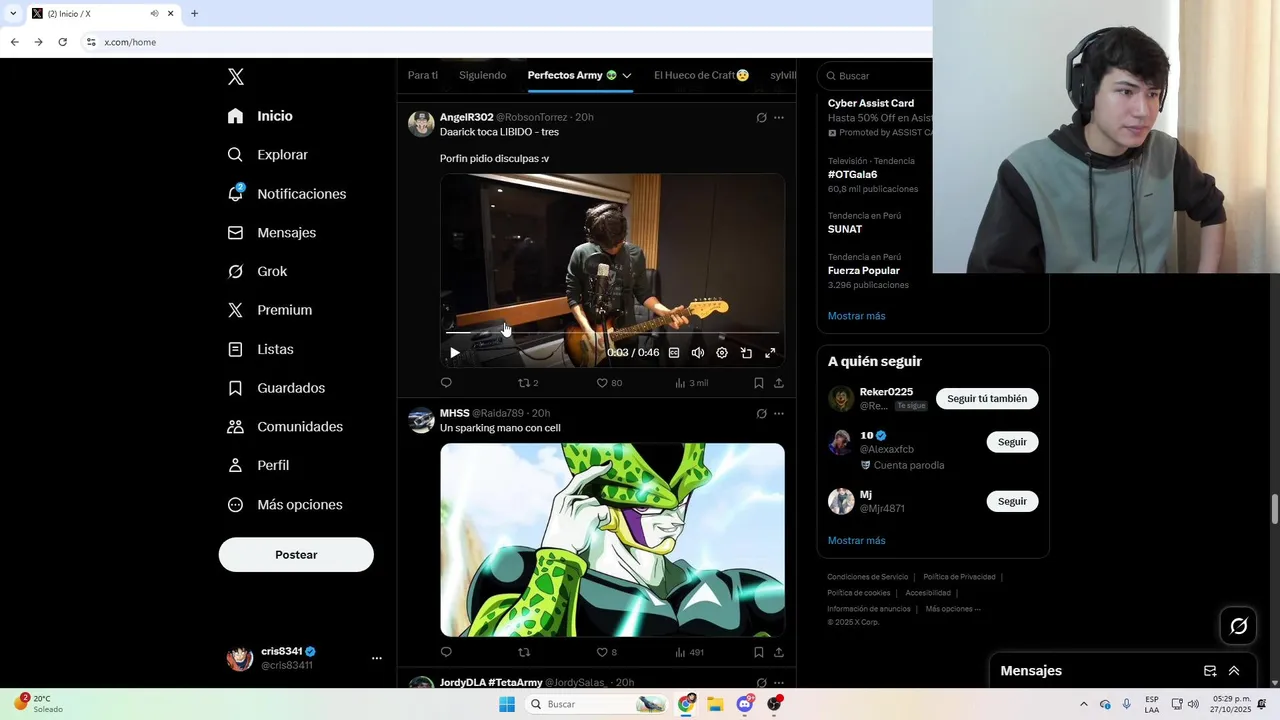Viewport: 1280px width, 720px height.
Task: Open Windows Start menu
Action: [x=507, y=704]
